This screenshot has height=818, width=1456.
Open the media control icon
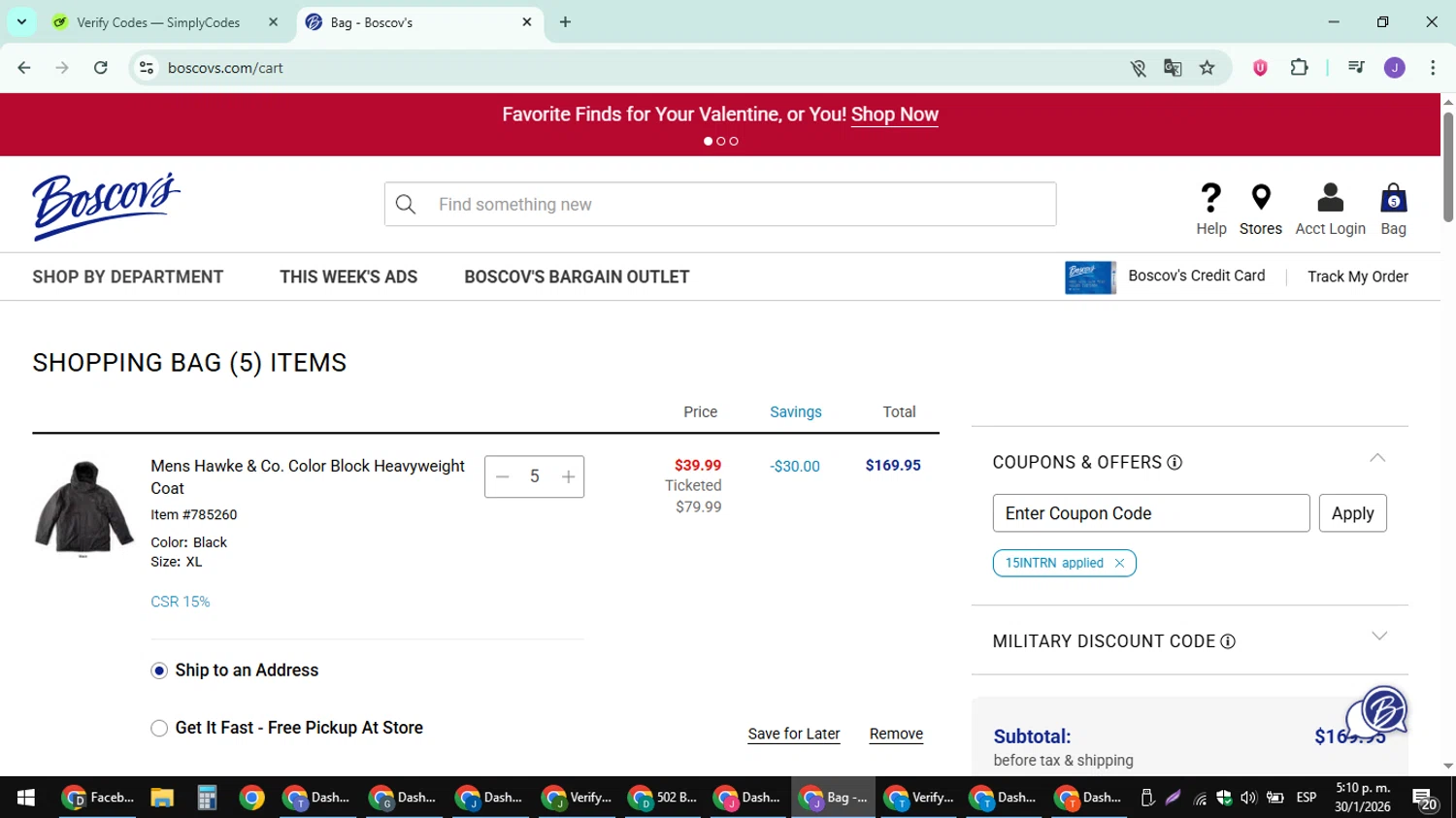point(1356,68)
